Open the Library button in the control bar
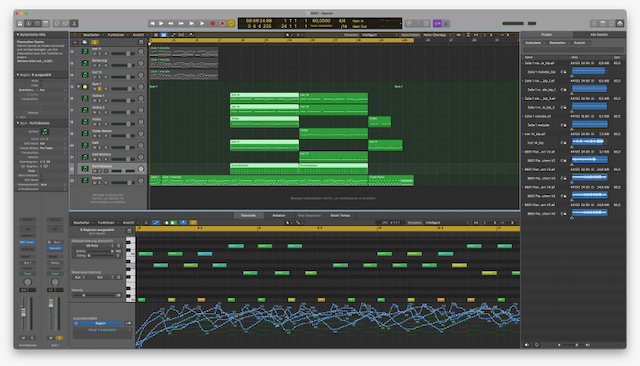The width and height of the screenshot is (640, 366). pyautogui.click(x=20, y=24)
